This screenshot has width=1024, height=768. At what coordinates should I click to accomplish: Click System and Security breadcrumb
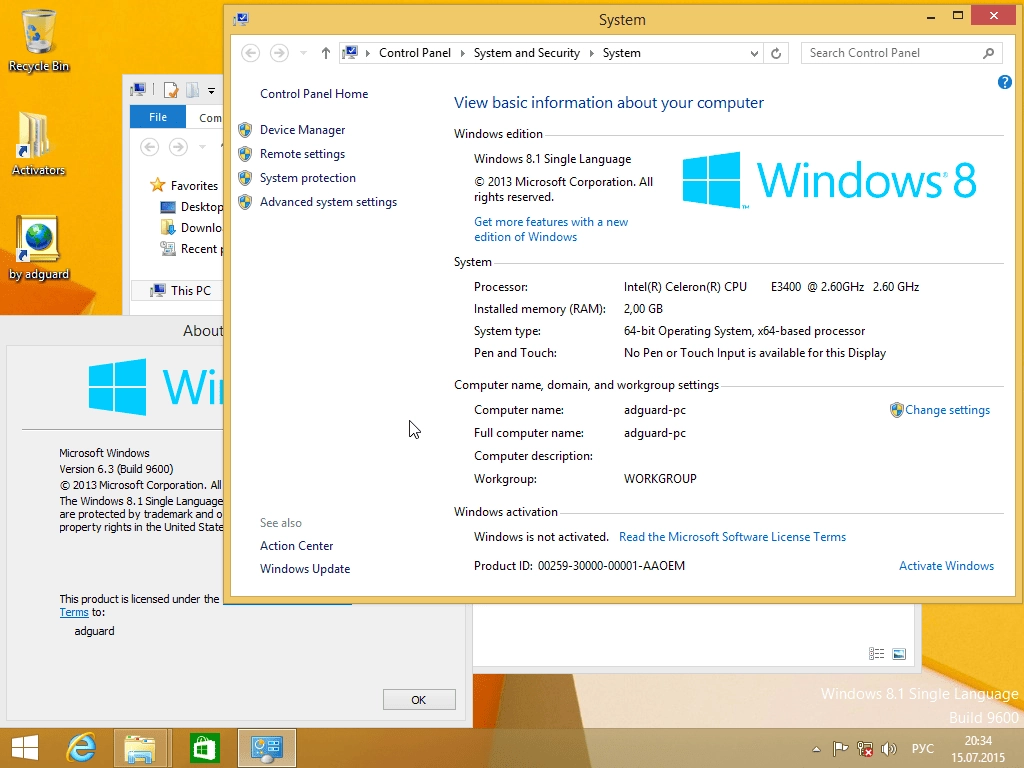coord(526,53)
